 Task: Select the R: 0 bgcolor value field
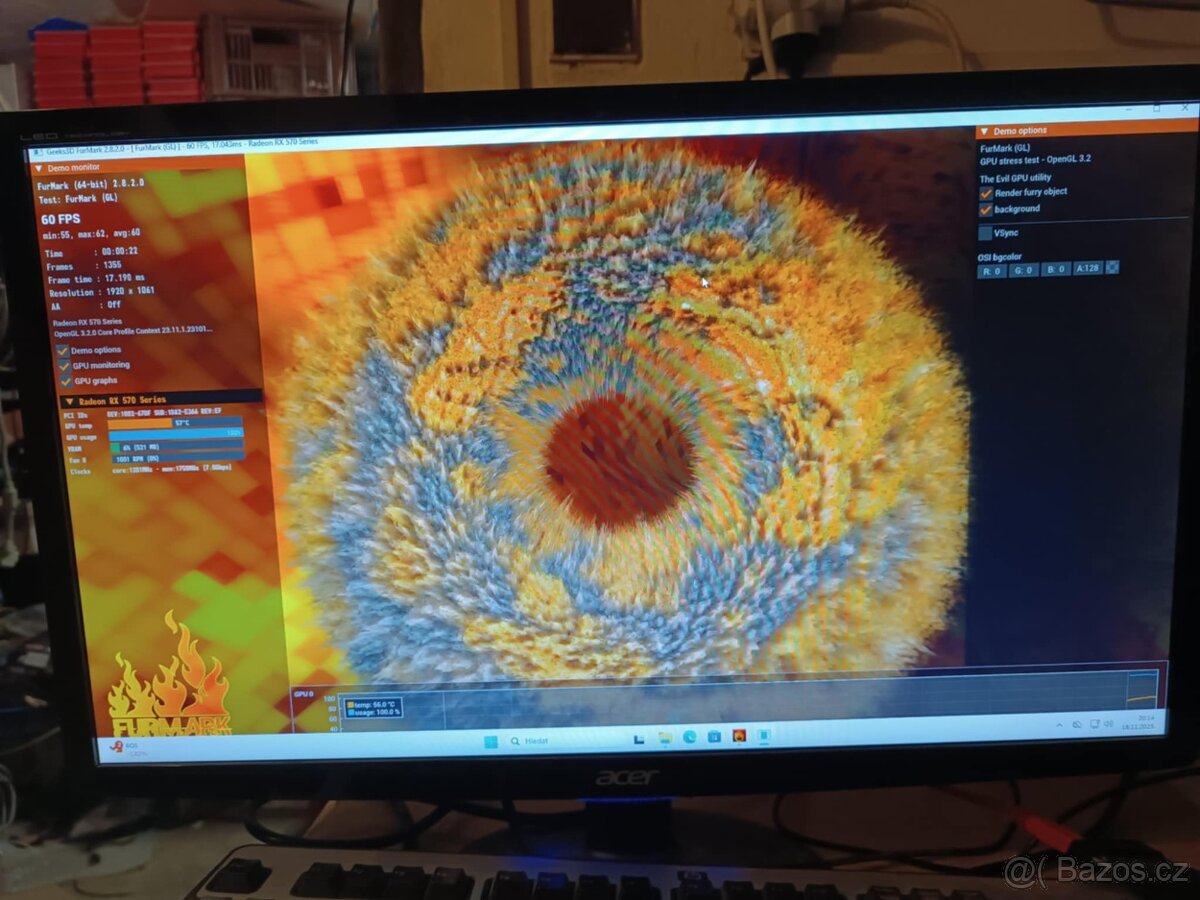[x=992, y=268]
